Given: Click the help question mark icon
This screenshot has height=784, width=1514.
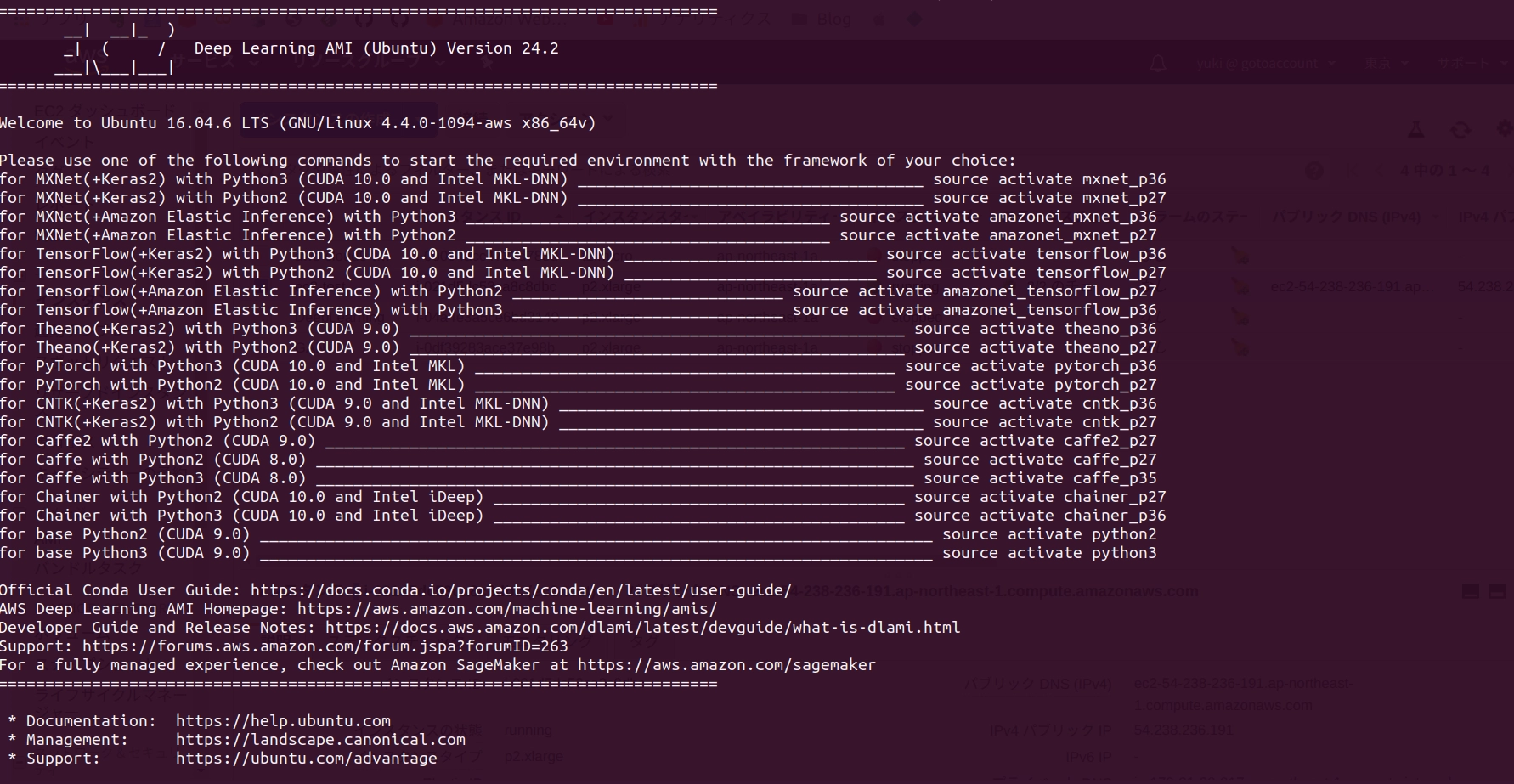Looking at the screenshot, I should pos(1314,172).
